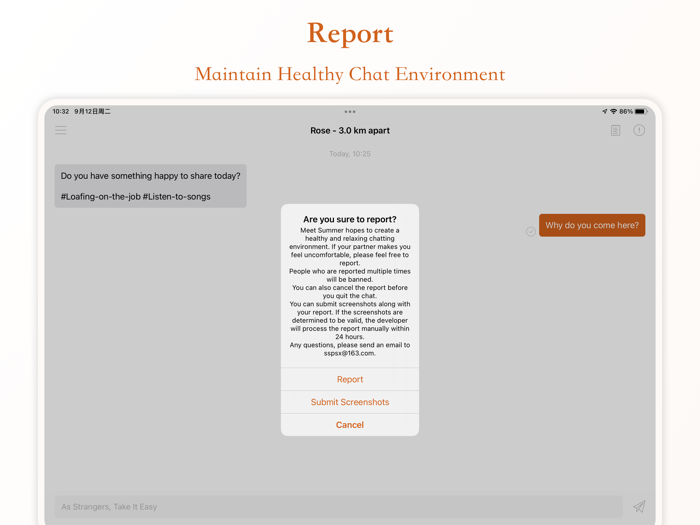Tap the location arrow status icon
Viewport: 700px width, 525px height.
click(x=605, y=111)
